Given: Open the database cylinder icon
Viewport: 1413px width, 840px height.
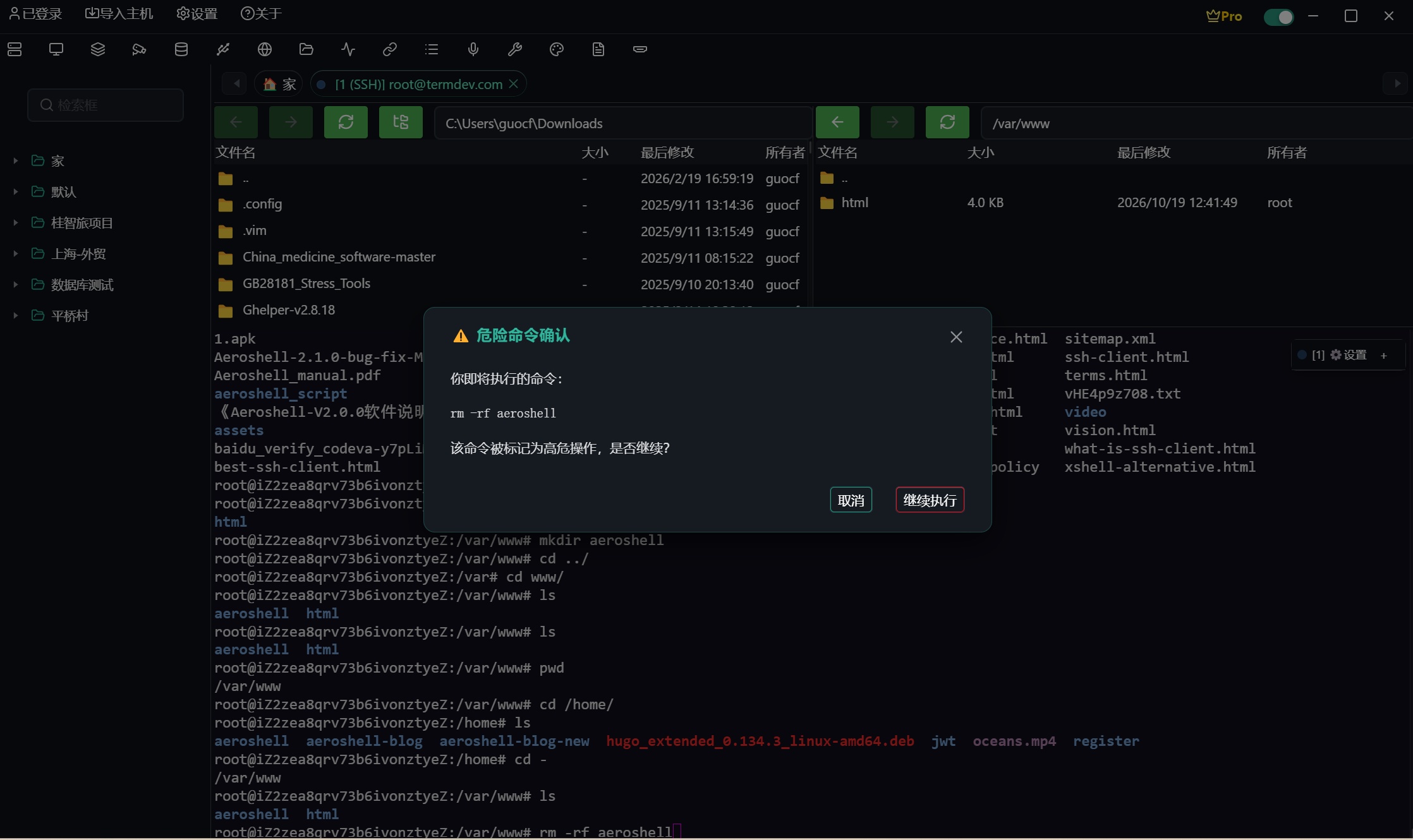Looking at the screenshot, I should coord(181,49).
